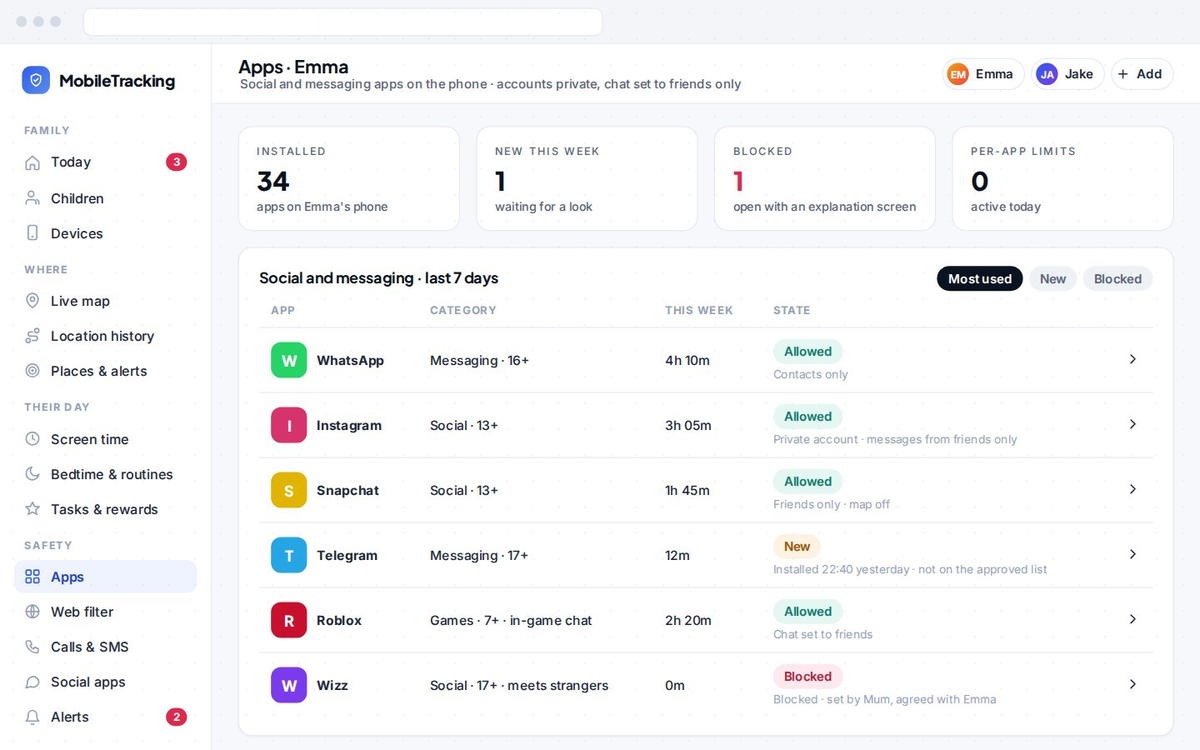Click the Blocked badge on the Wizz row
The width and height of the screenshot is (1200, 750).
click(x=808, y=677)
